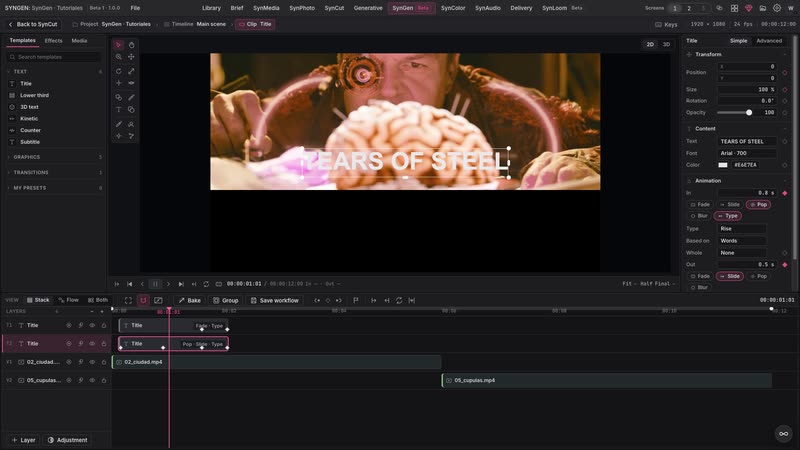
Task: Enable the Fade in-animation option
Action: pos(700,204)
